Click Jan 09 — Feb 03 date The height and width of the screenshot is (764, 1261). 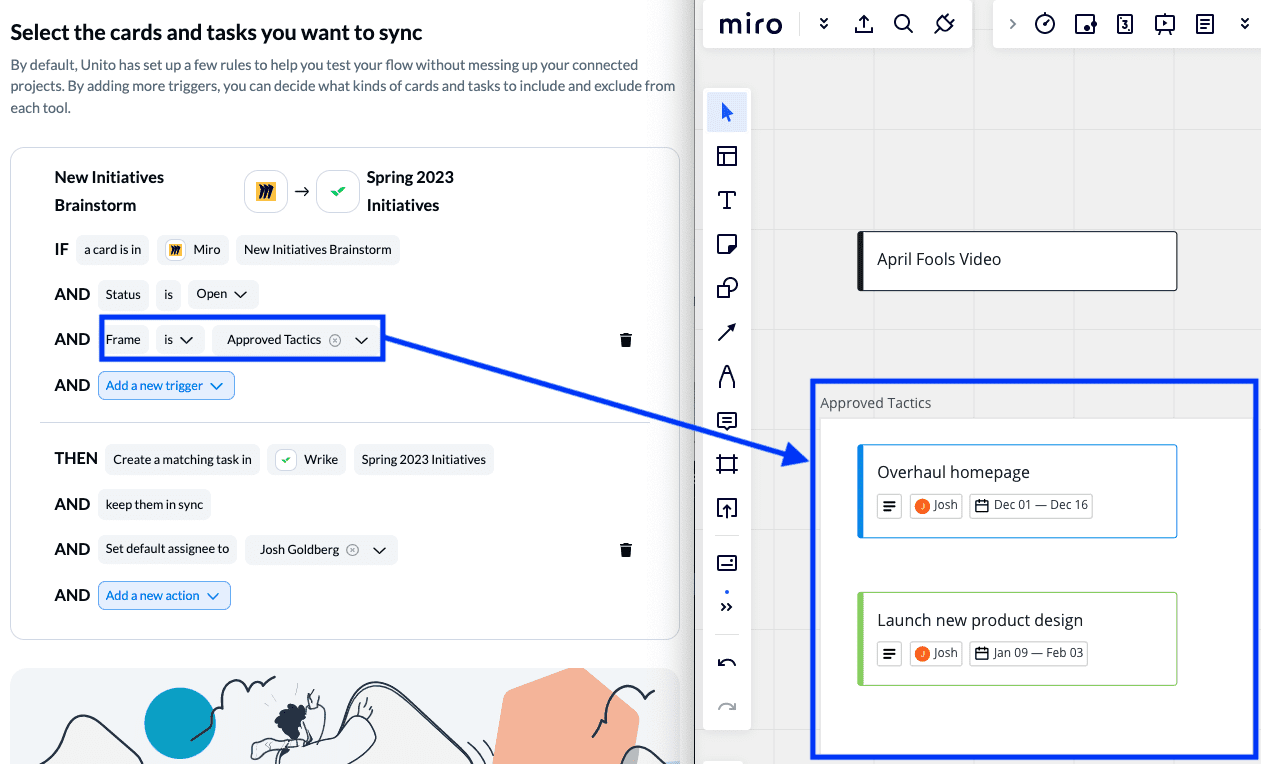click(x=1028, y=654)
